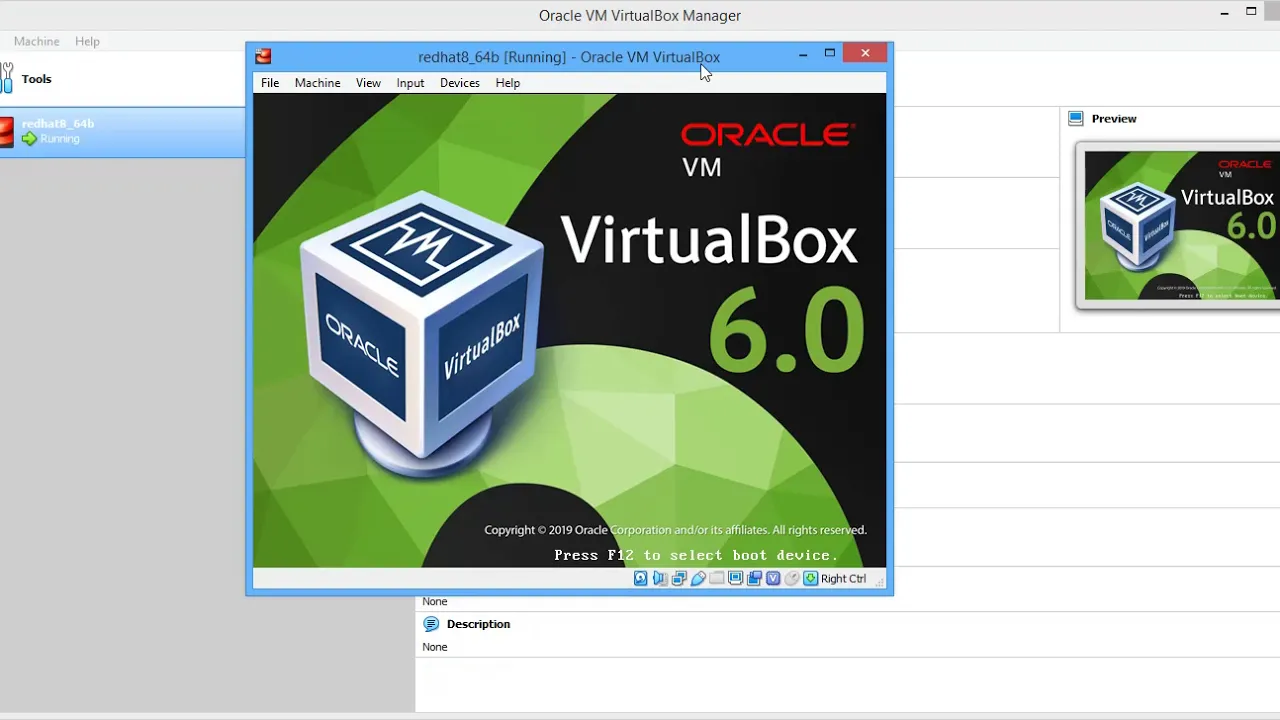This screenshot has width=1280, height=720.
Task: Click 'None' text under Description
Action: point(435,647)
